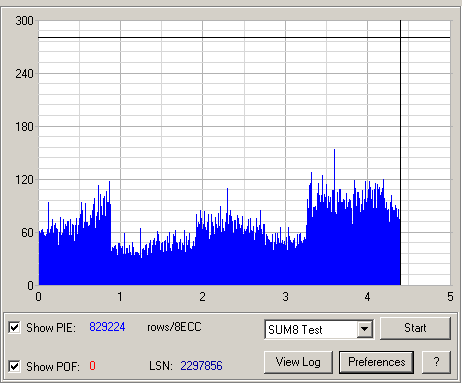
Task: Click the tallest spike in the graph
Action: pyautogui.click(x=334, y=167)
